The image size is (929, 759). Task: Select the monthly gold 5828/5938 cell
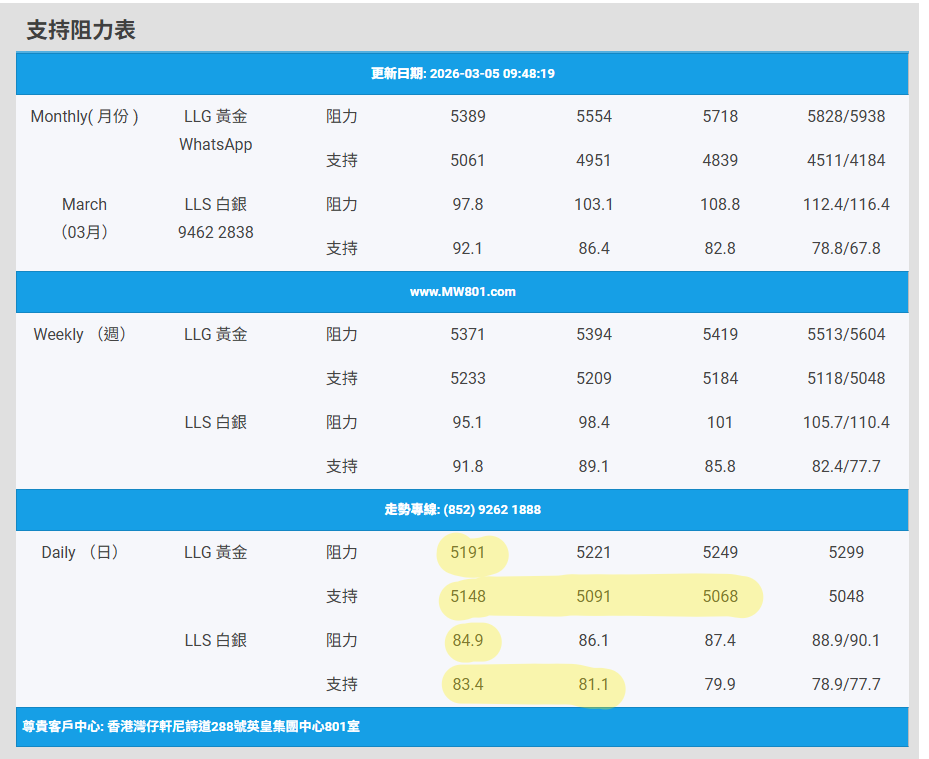[x=846, y=117]
